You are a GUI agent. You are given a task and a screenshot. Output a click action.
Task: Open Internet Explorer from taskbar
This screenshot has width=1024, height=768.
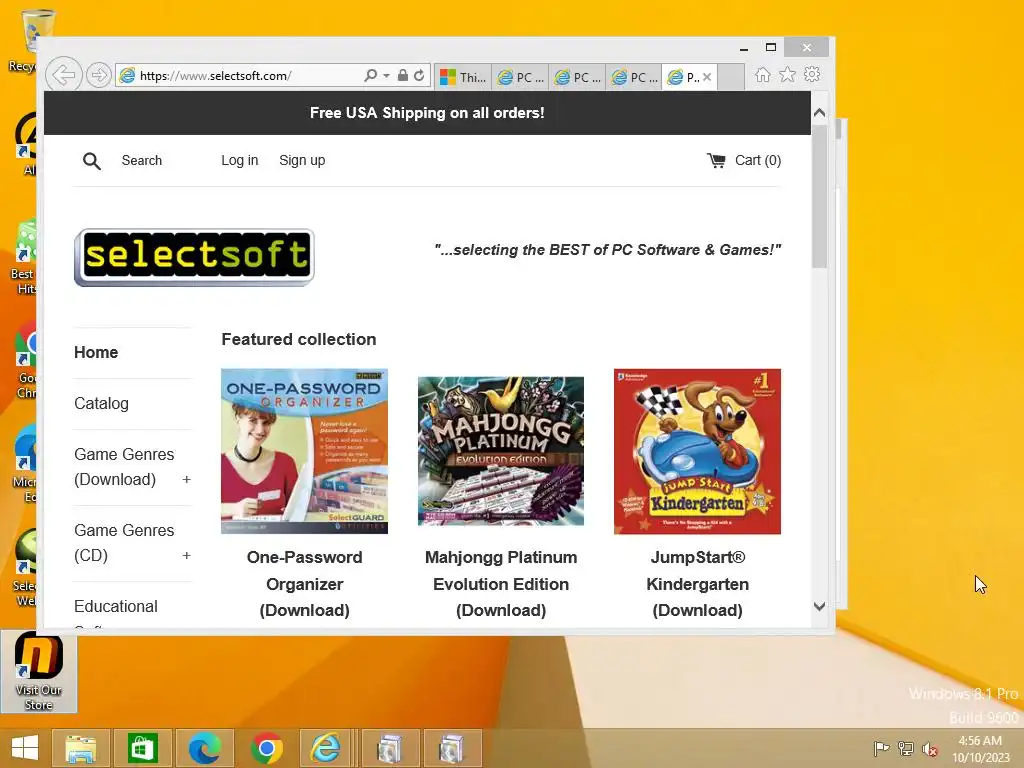coord(325,748)
